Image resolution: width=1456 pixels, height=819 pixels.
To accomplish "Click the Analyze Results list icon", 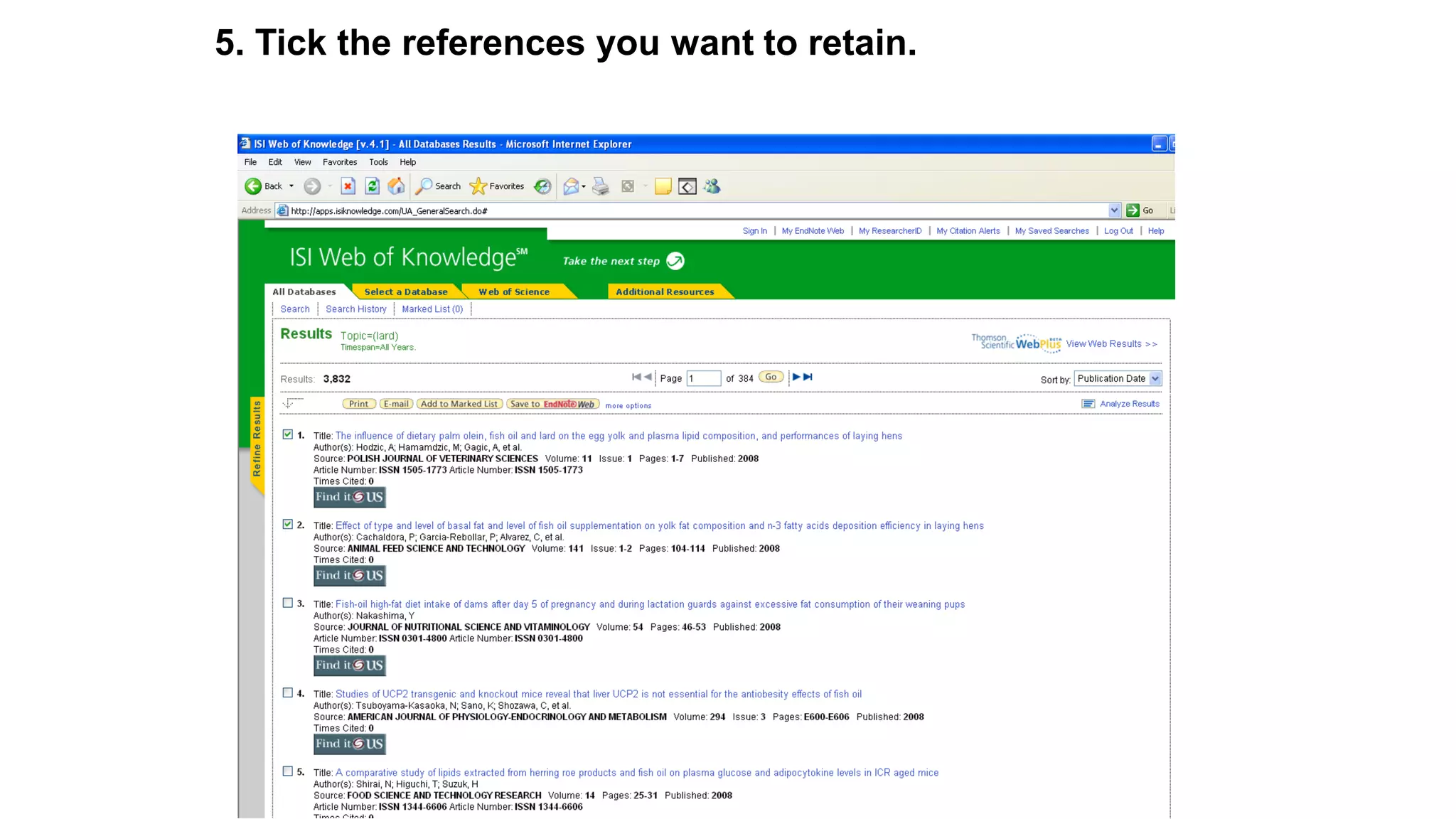I will click(1088, 404).
